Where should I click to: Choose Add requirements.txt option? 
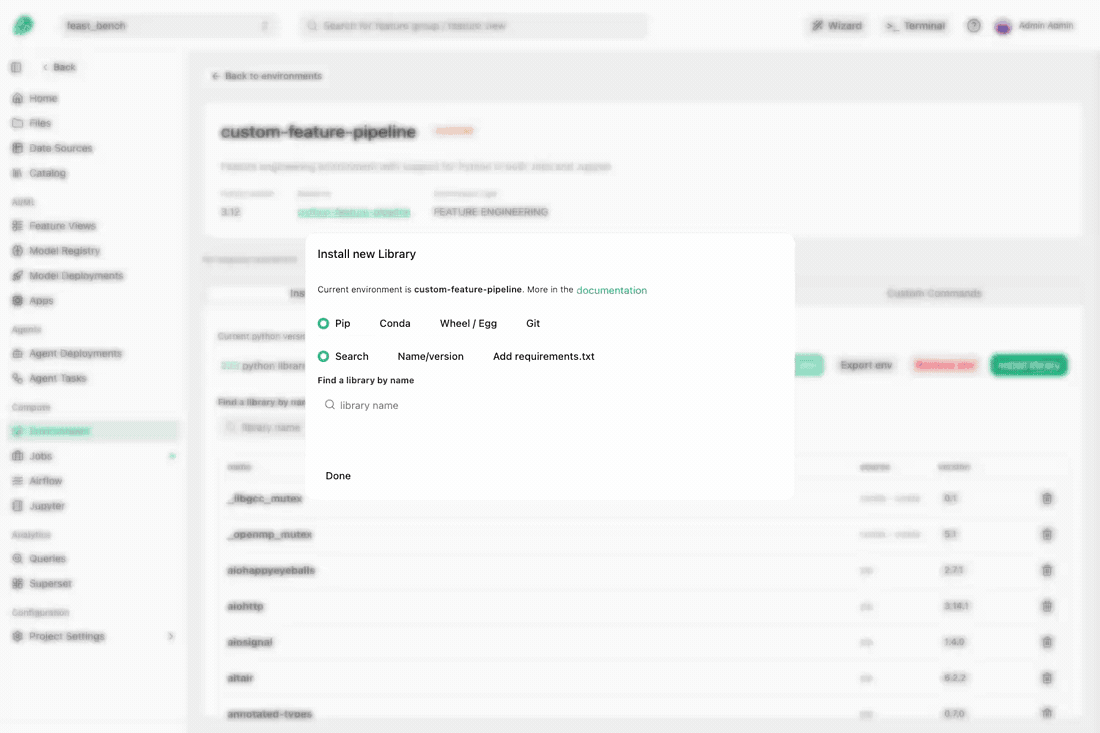pos(543,356)
